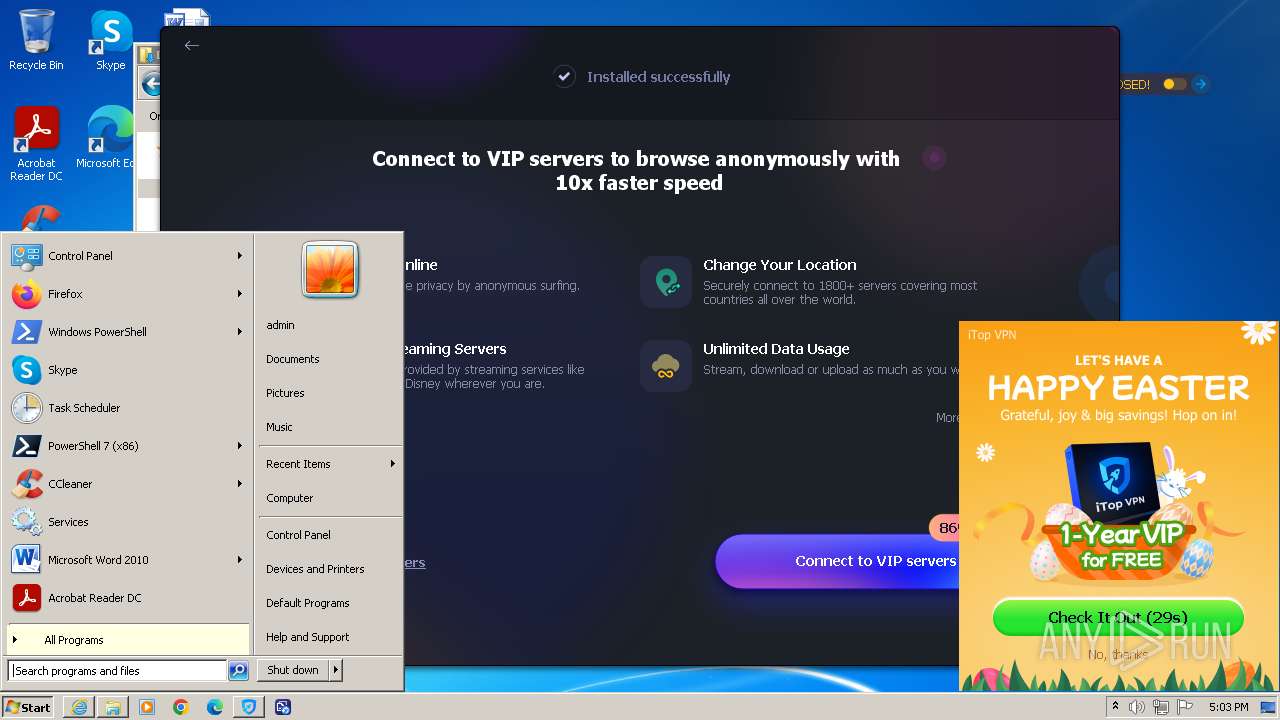Viewport: 1280px width, 720px height.
Task: Expand the Windows PowerShell submenu arrow
Action: pyautogui.click(x=240, y=332)
